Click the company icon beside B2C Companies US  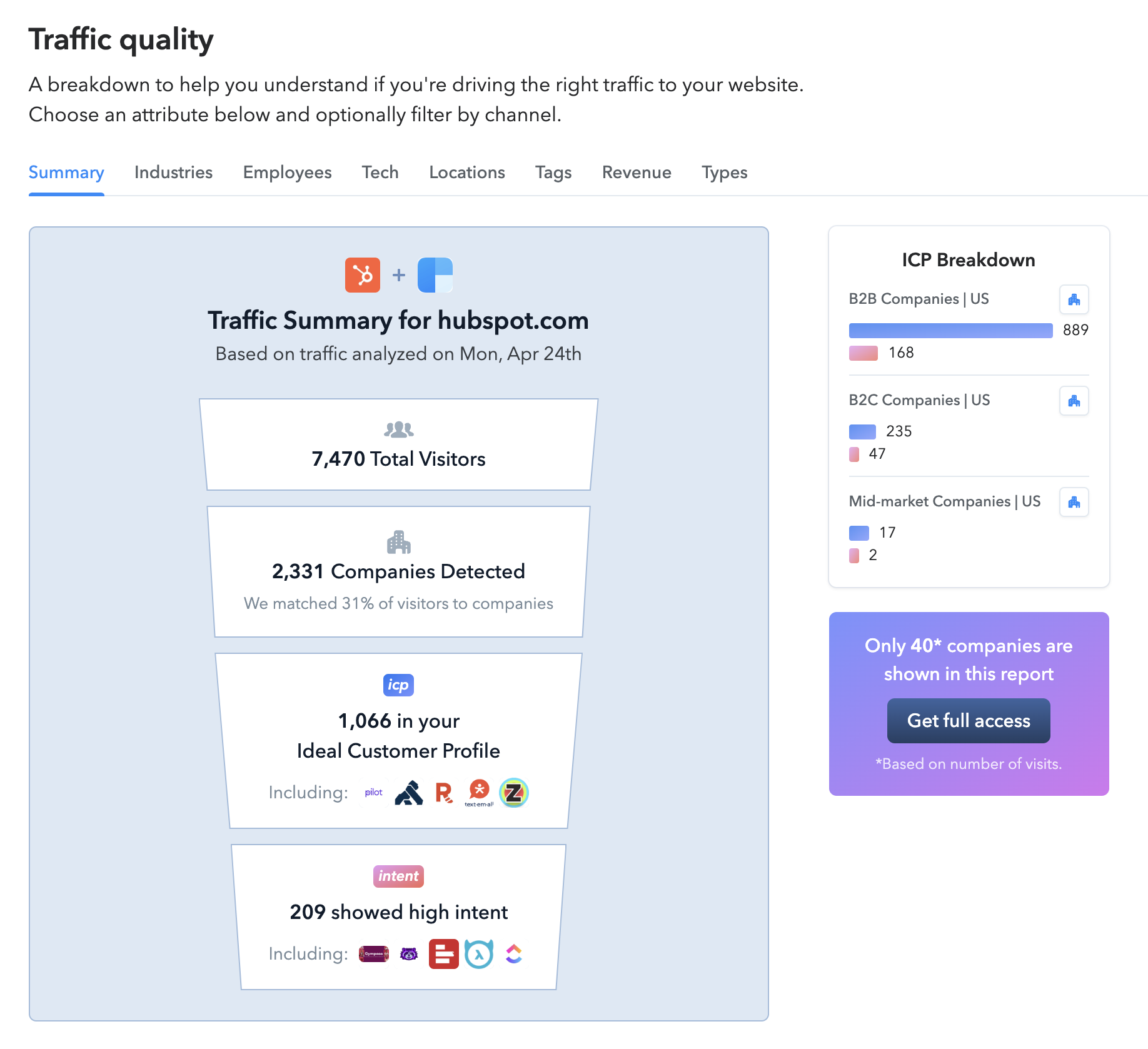pos(1074,401)
